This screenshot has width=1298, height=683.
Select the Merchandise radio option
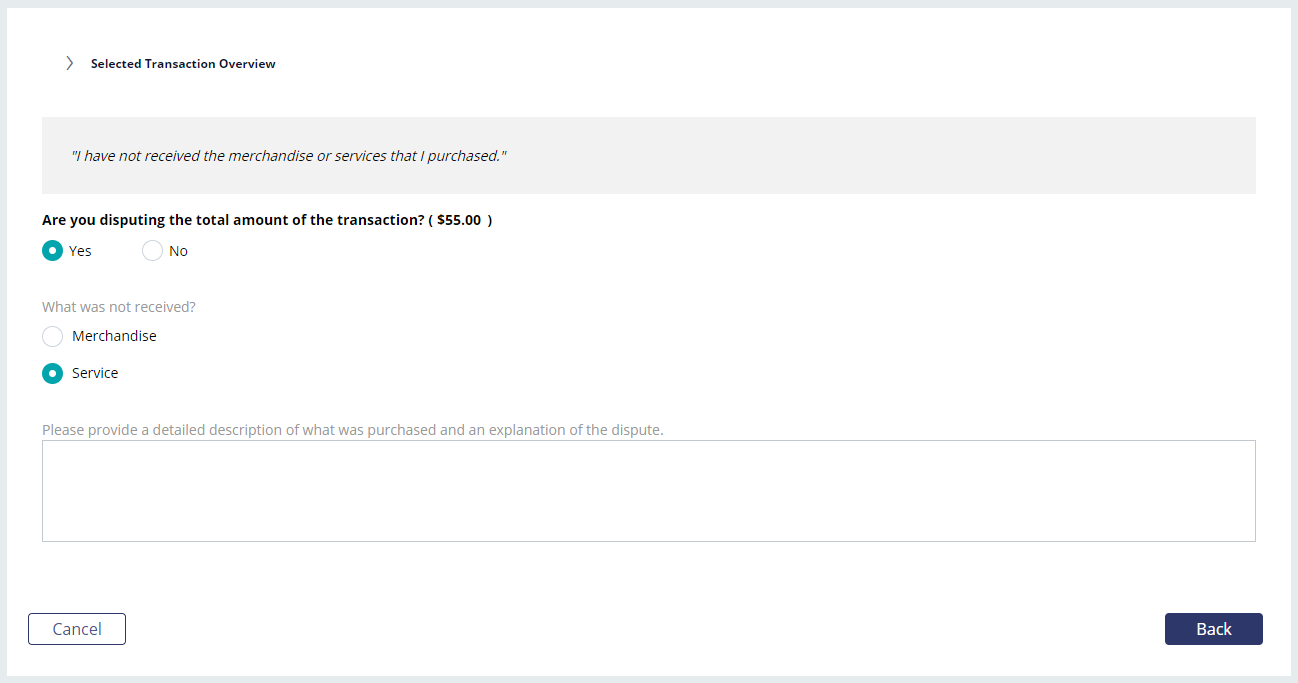[x=52, y=336]
